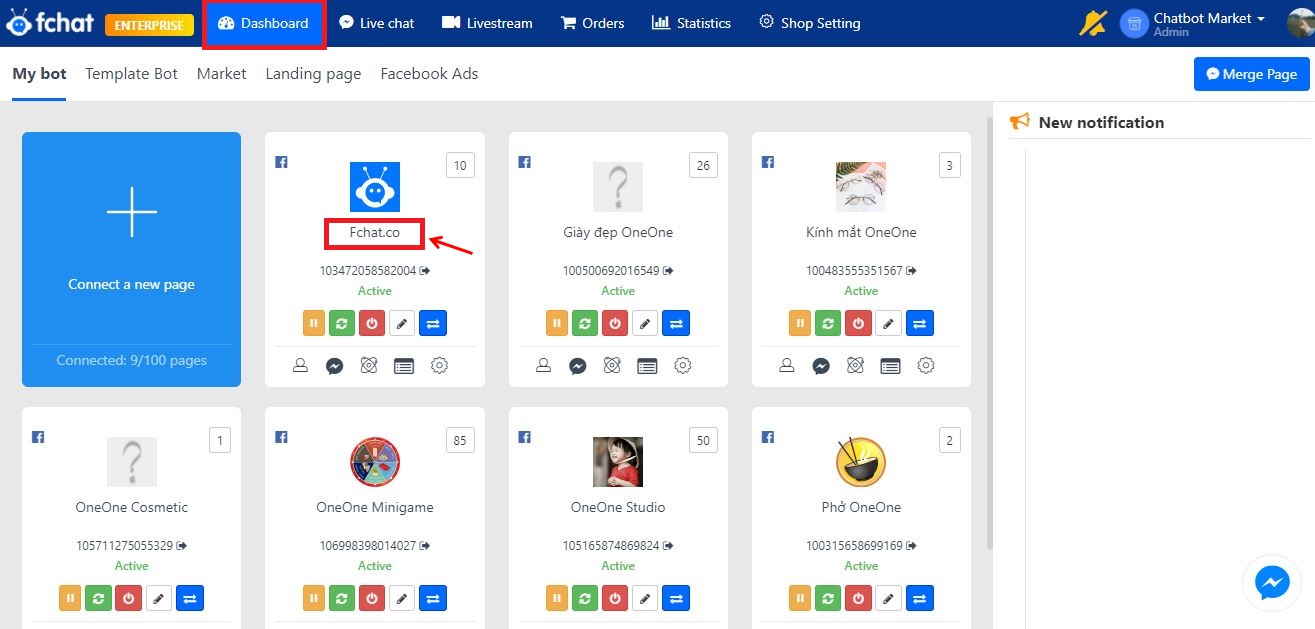Screen dimensions: 1315x629
Task: Open the Messenger icon under Fchat.co
Action: coord(335,366)
